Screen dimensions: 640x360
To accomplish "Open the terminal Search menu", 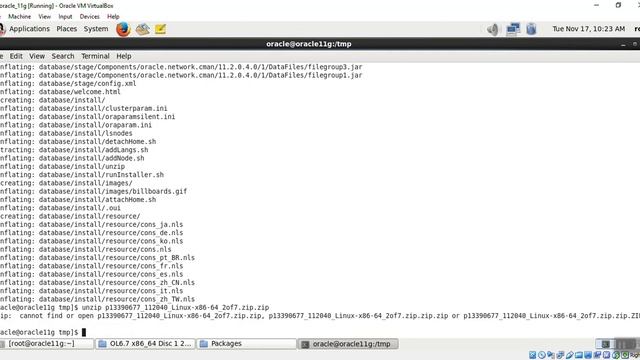I will (x=63, y=56).
